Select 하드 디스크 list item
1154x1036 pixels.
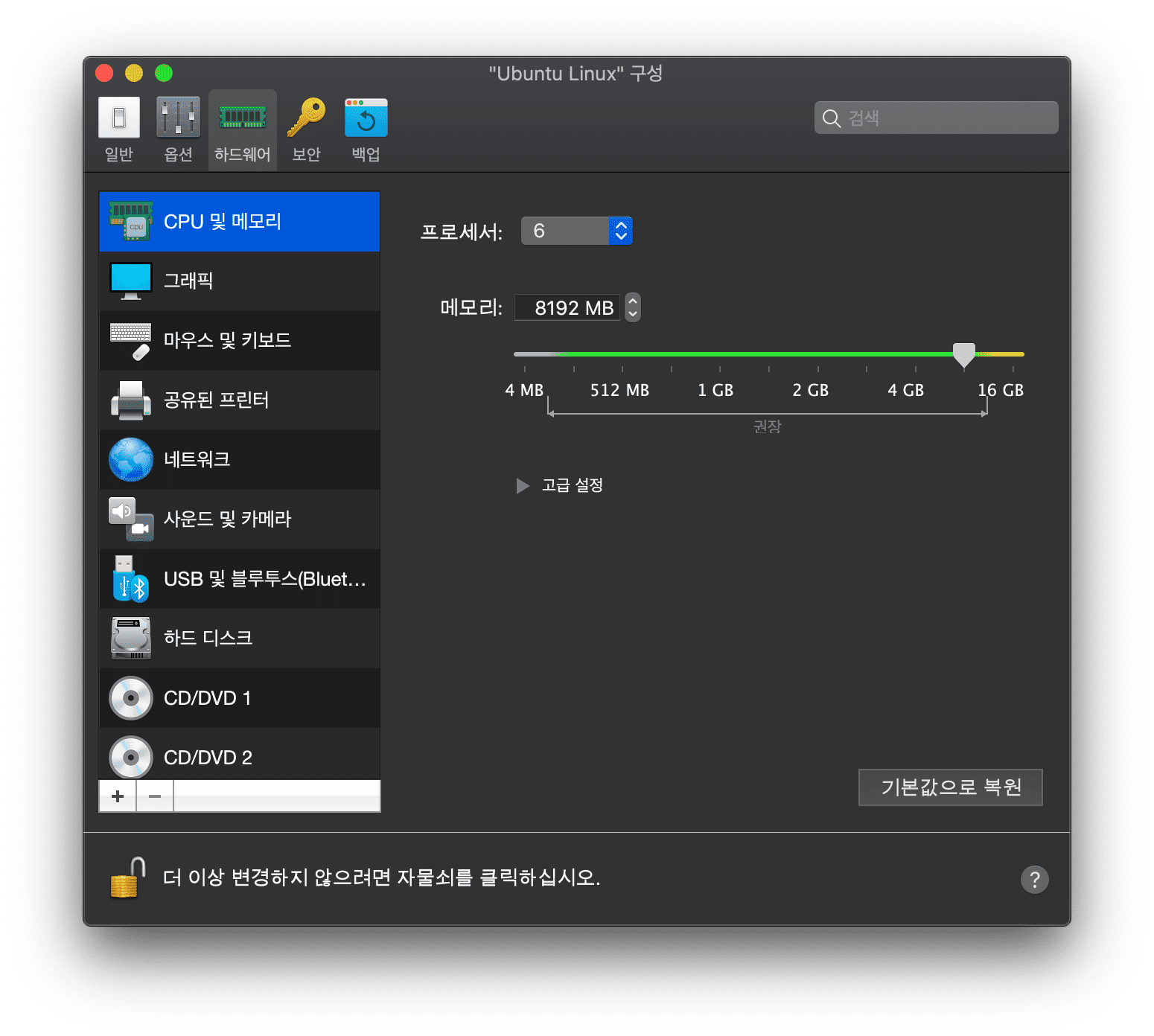[240, 639]
